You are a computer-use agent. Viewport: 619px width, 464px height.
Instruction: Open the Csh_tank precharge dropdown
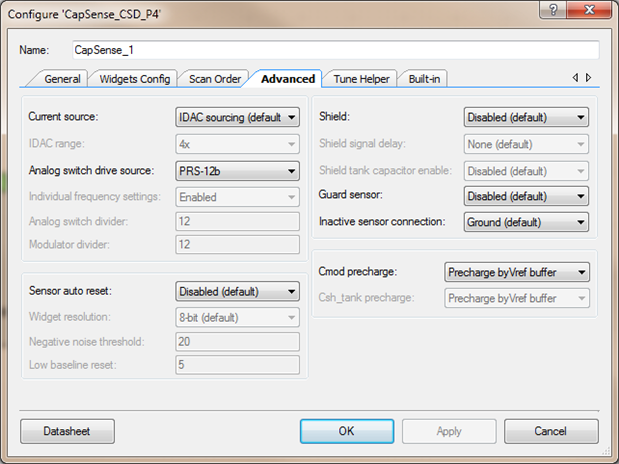[x=517, y=298]
